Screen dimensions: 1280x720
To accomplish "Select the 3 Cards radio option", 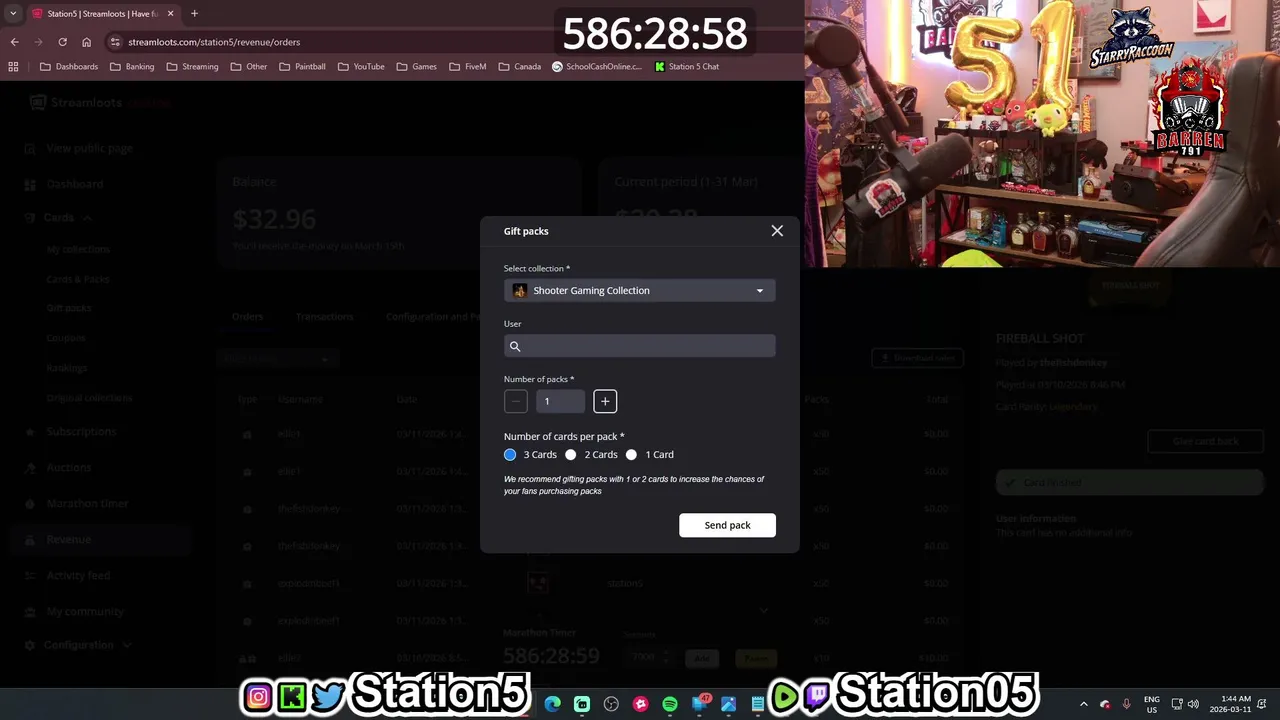I will pyautogui.click(x=510, y=455).
